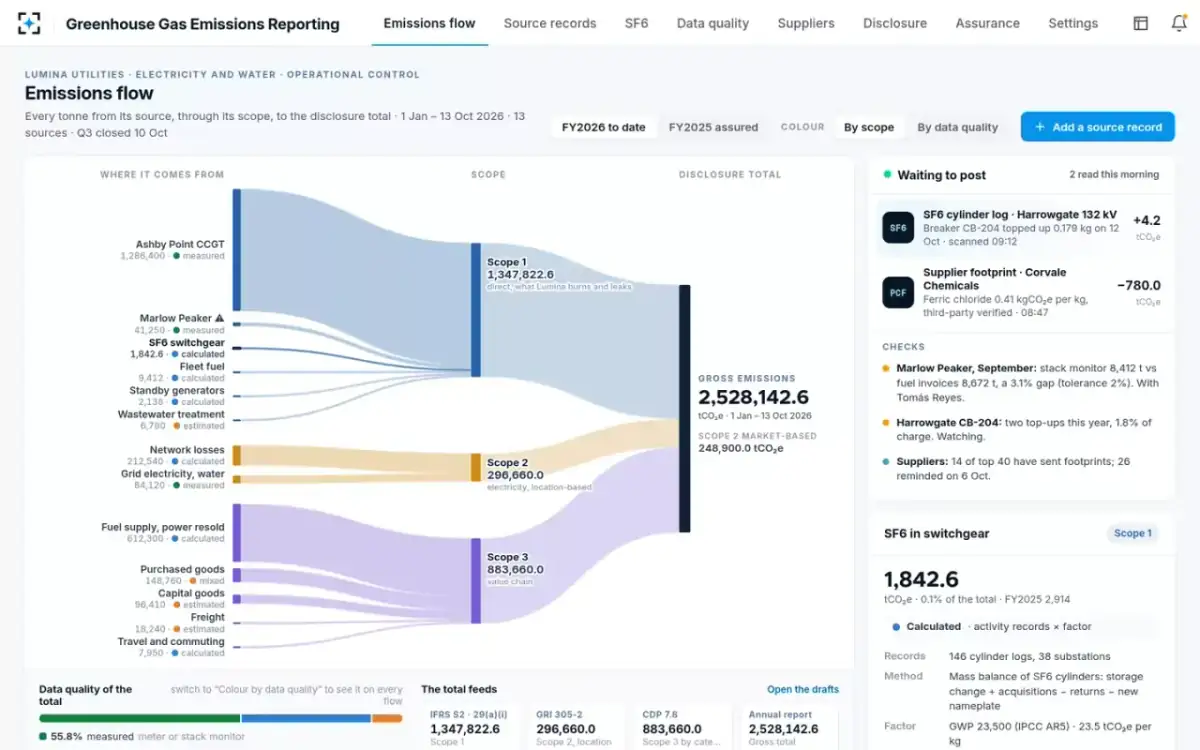Open Harrowgate CB-204 check
Image resolution: width=1200 pixels, height=750 pixels.
pos(1021,429)
